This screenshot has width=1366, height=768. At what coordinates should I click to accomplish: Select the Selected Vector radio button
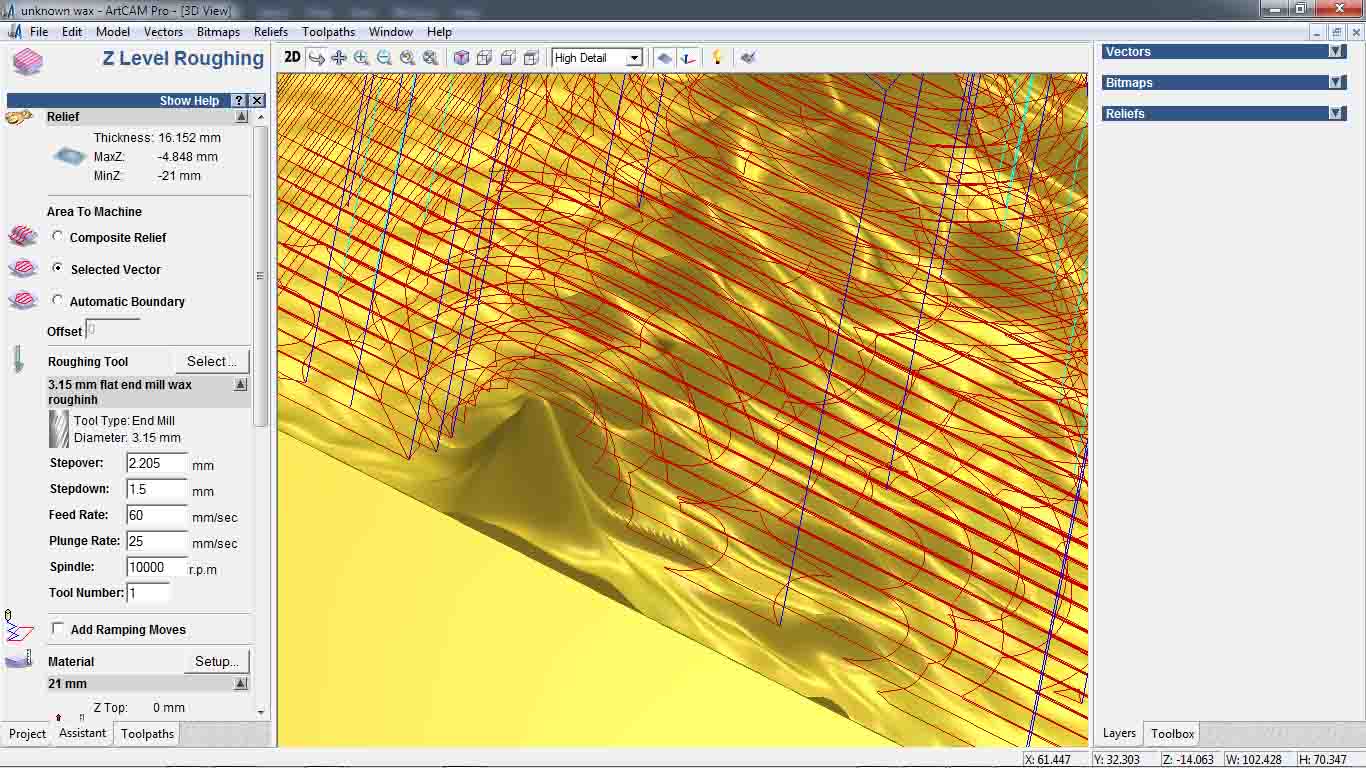pyautogui.click(x=58, y=269)
